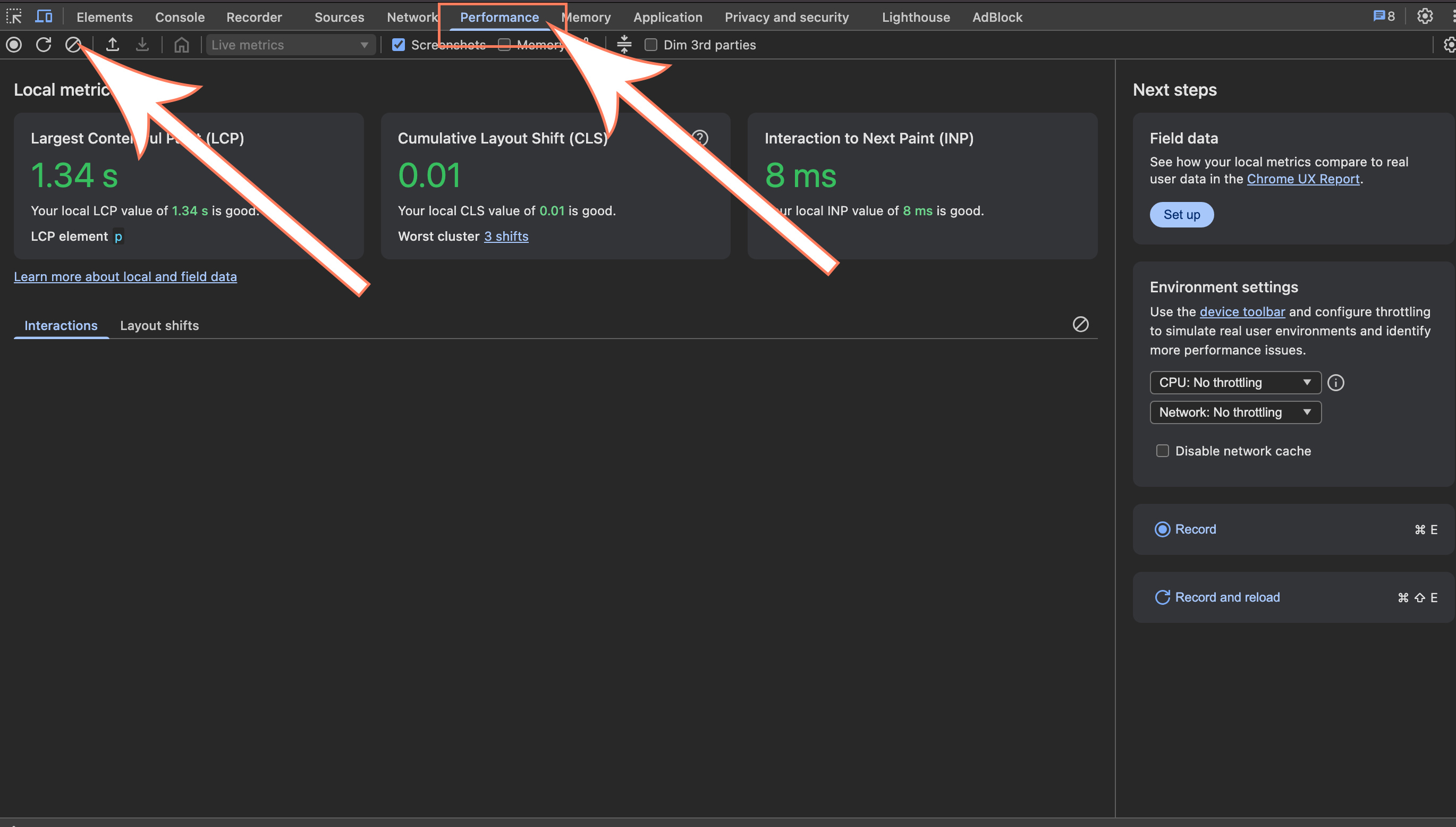
Task: Open the issues counter showing 8
Action: [x=1384, y=16]
